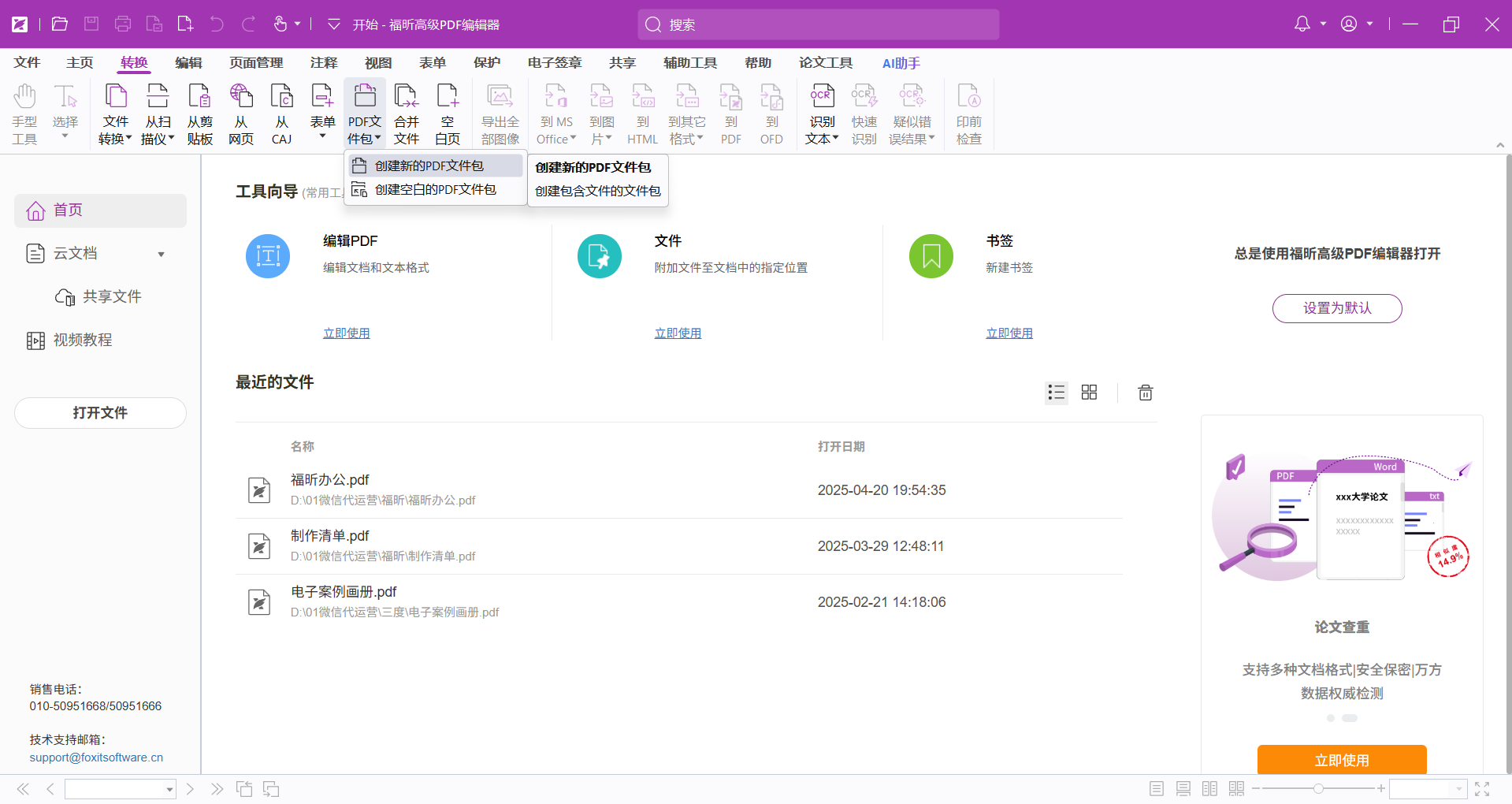
Task: Open the notification bell icon
Action: [1302, 24]
